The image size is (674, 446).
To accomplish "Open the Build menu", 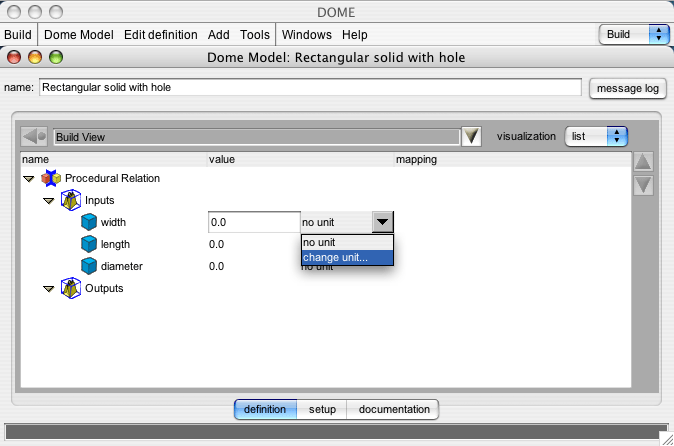I will (x=18, y=35).
